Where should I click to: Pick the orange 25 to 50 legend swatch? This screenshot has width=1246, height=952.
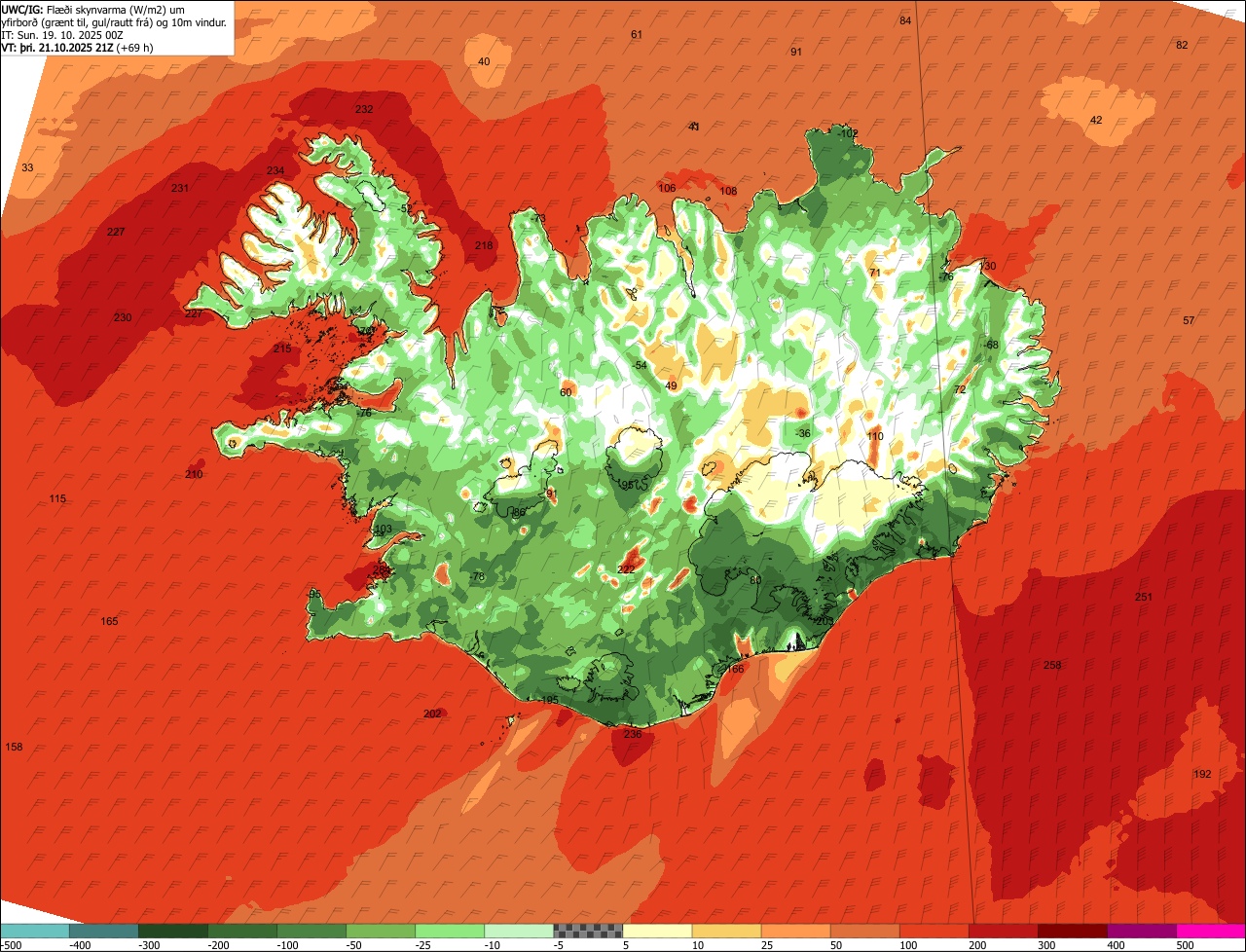point(795,931)
